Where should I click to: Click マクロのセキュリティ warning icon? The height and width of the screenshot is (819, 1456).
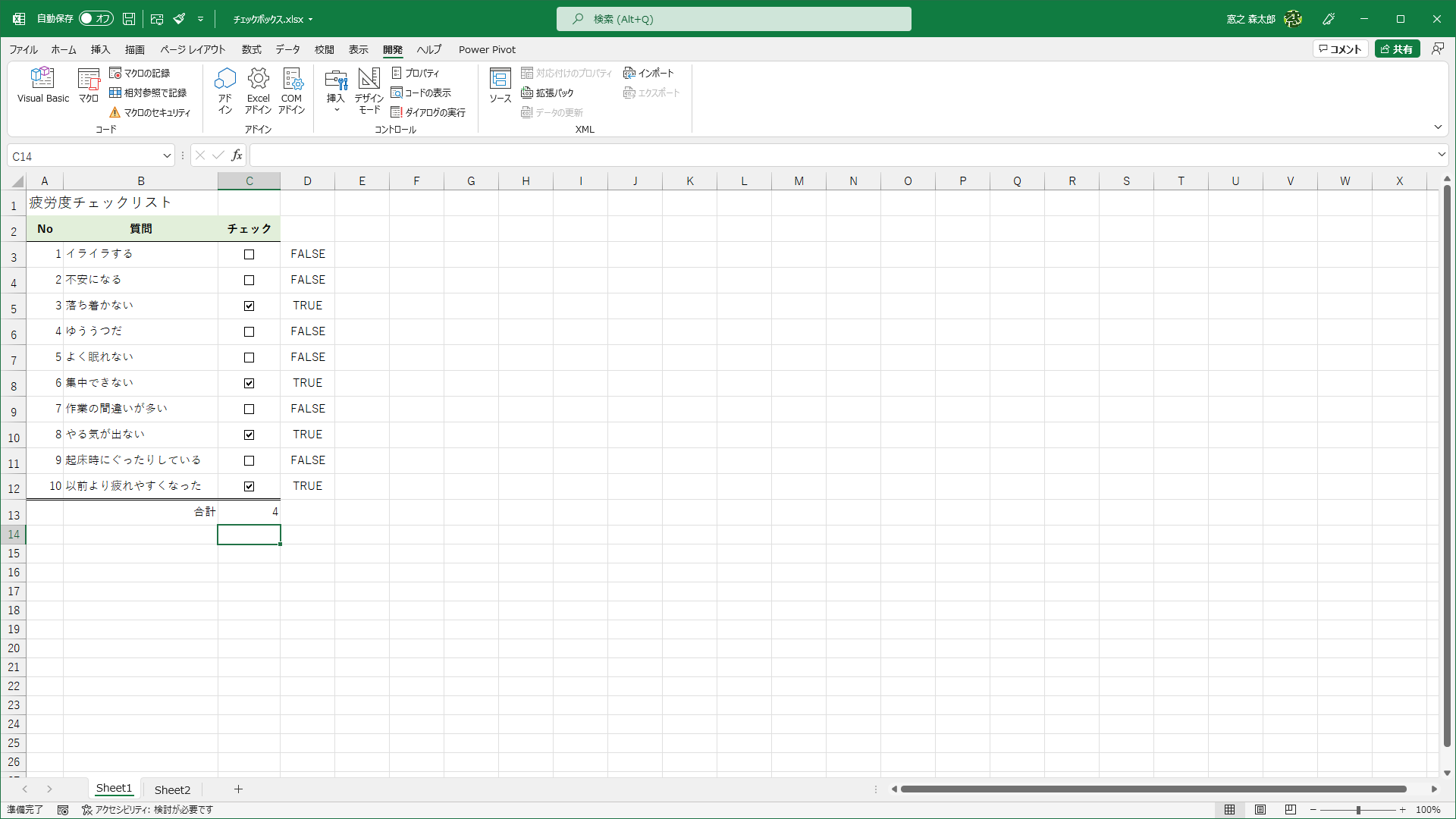click(x=115, y=112)
